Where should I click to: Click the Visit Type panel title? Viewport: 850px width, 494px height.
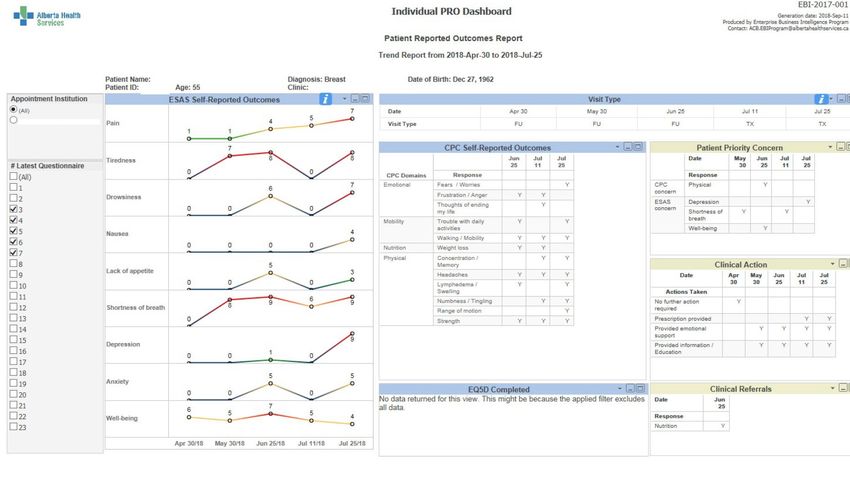coord(604,99)
